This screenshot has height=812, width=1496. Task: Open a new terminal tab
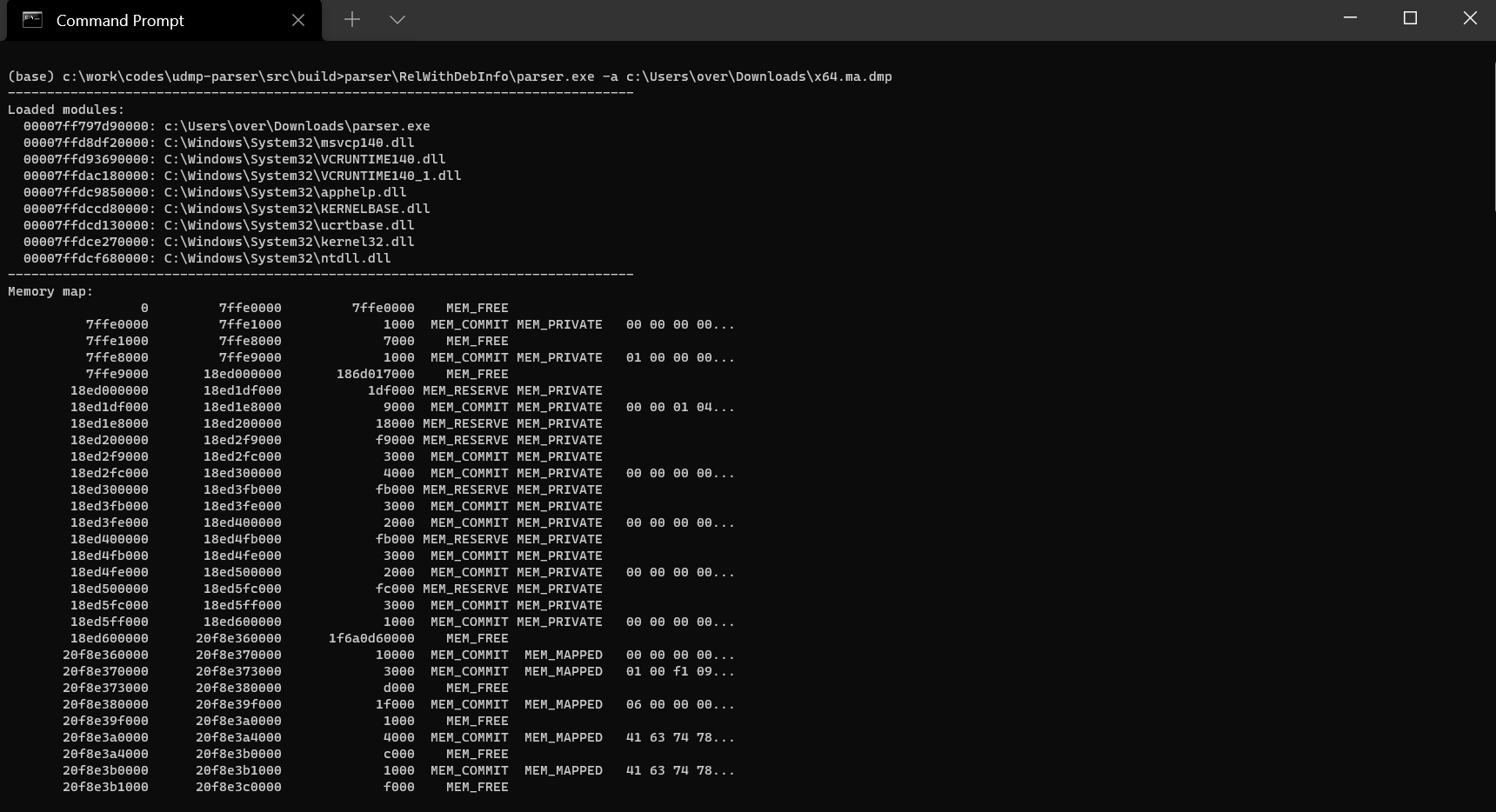coord(351,19)
